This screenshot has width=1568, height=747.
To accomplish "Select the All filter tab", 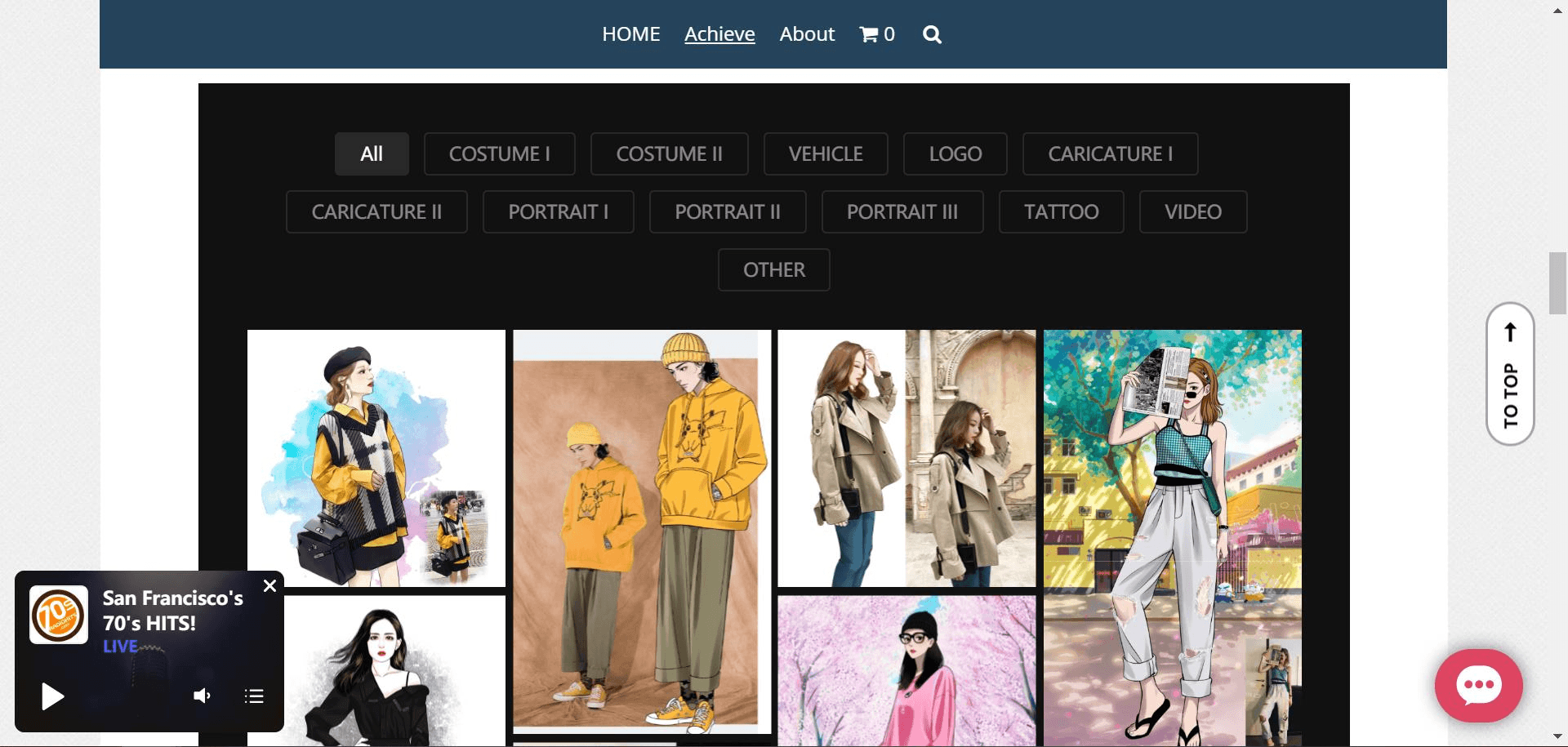I will pyautogui.click(x=372, y=154).
